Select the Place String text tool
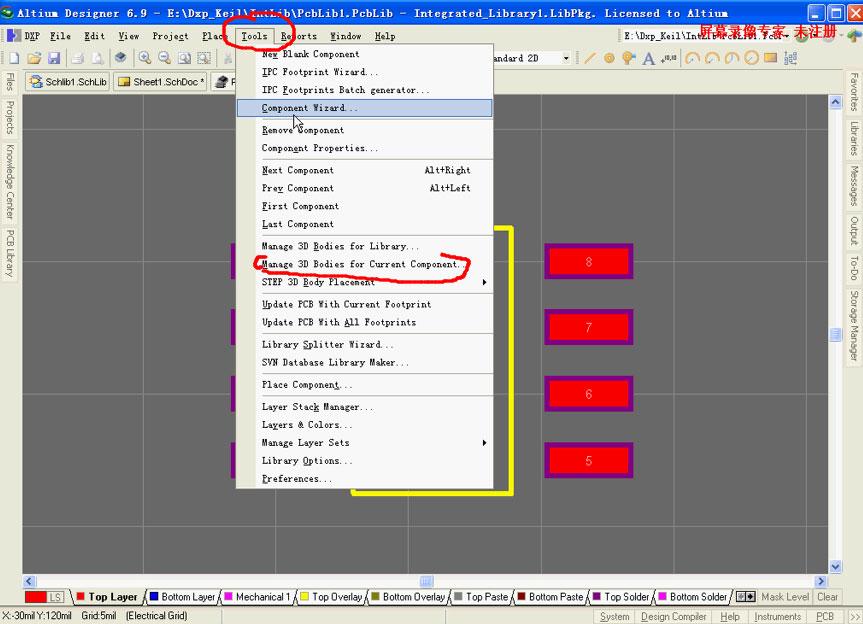The width and height of the screenshot is (863, 624). click(649, 59)
